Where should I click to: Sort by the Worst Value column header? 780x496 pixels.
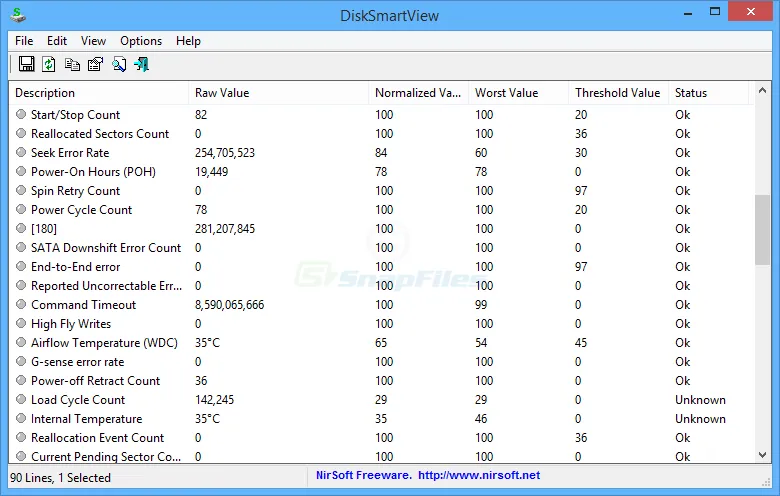point(518,93)
